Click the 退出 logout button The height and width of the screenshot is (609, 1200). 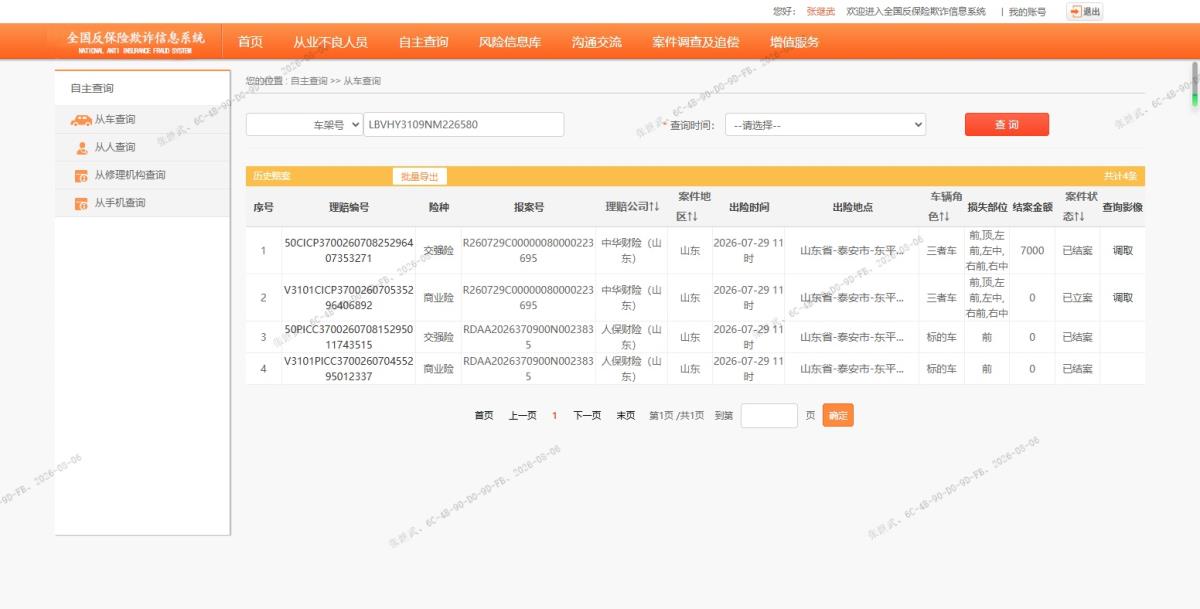[x=1085, y=11]
